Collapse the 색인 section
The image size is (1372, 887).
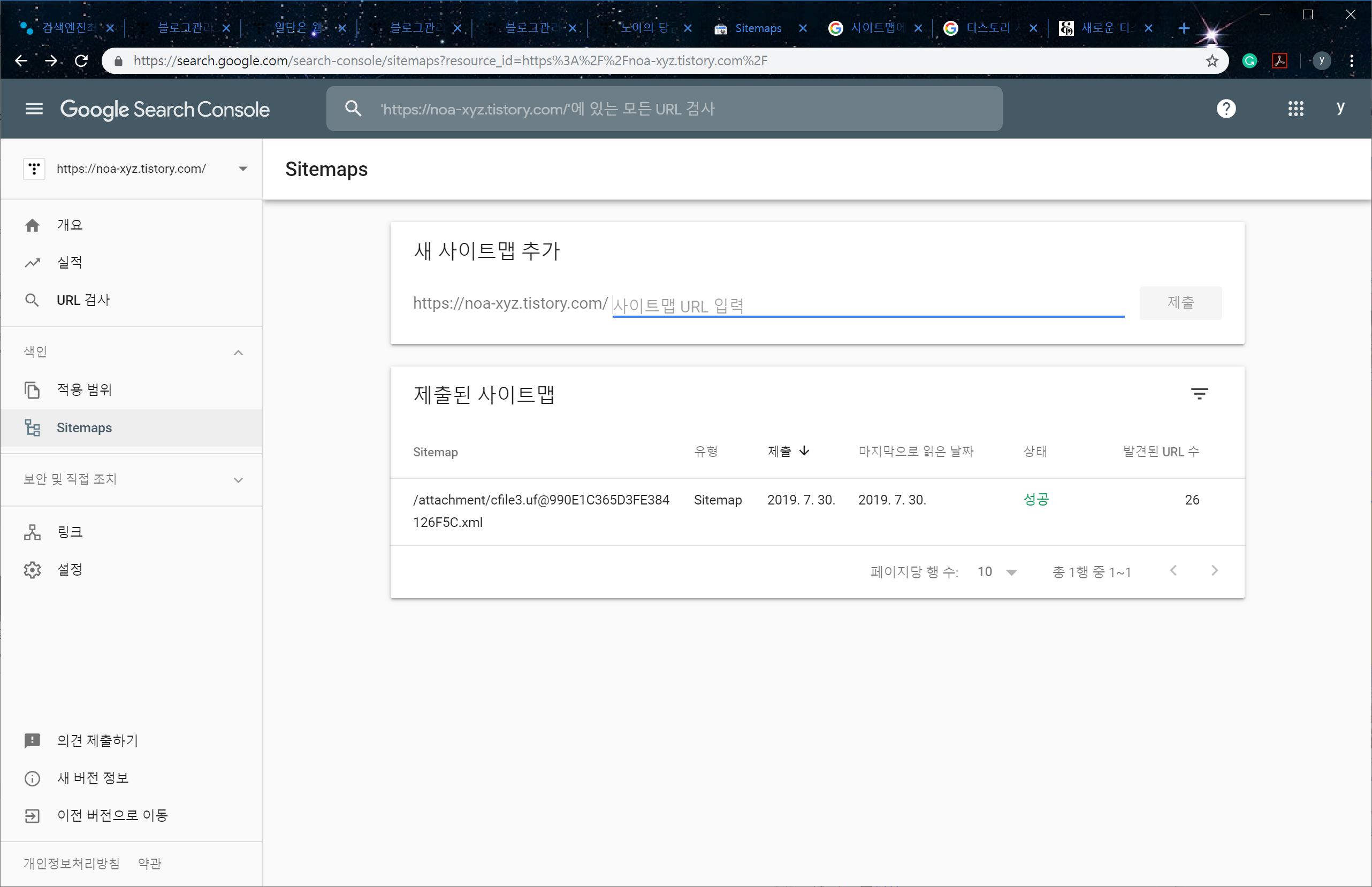pos(238,352)
